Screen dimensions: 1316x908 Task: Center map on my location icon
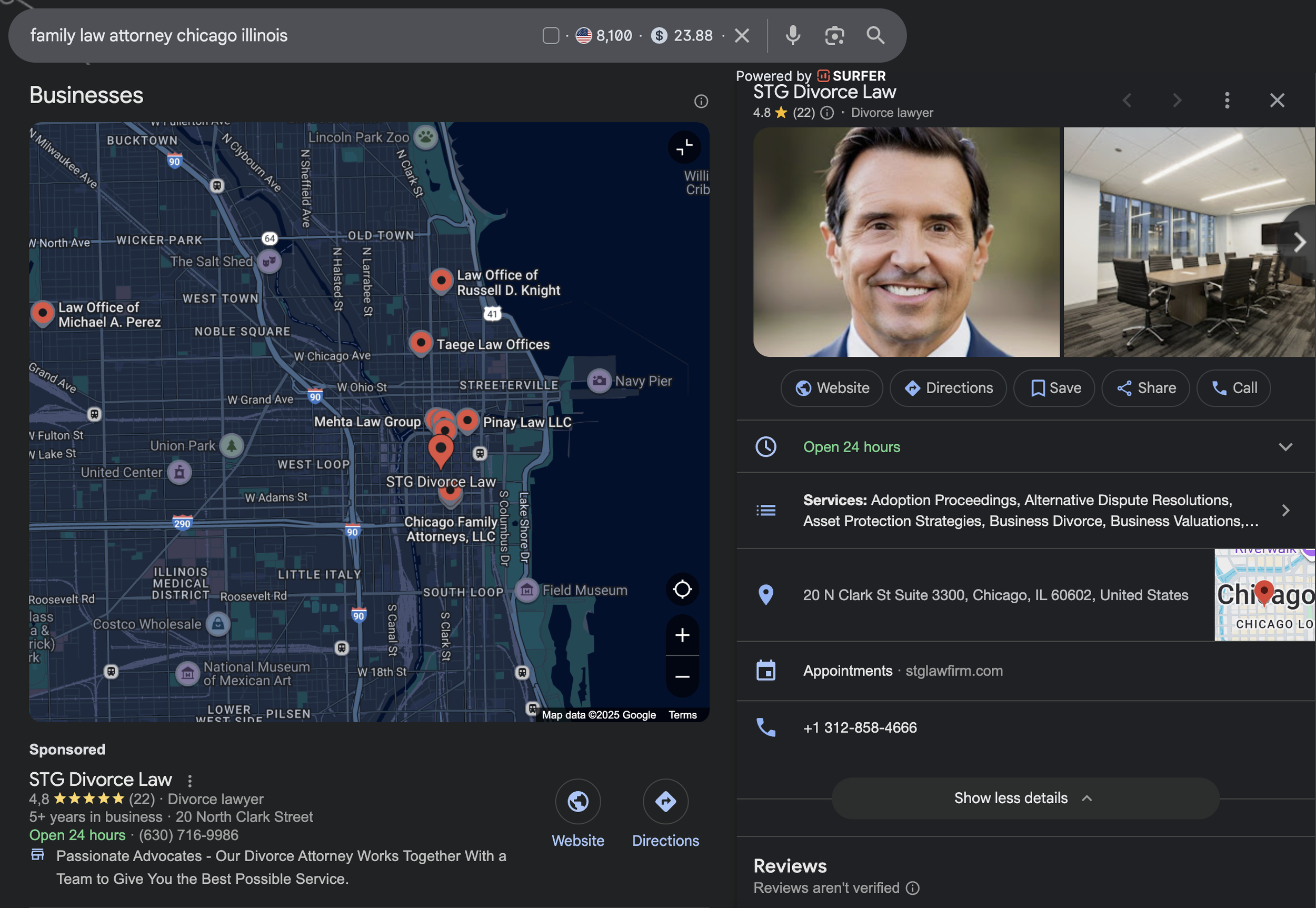point(682,589)
